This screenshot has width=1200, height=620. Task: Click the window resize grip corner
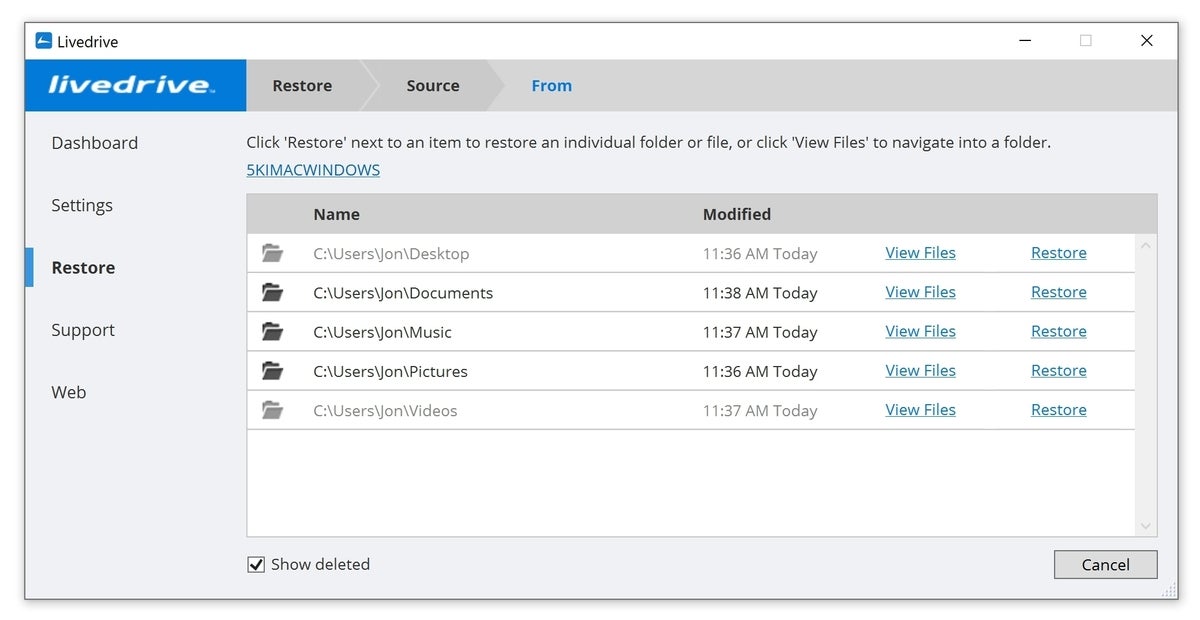point(1170,591)
